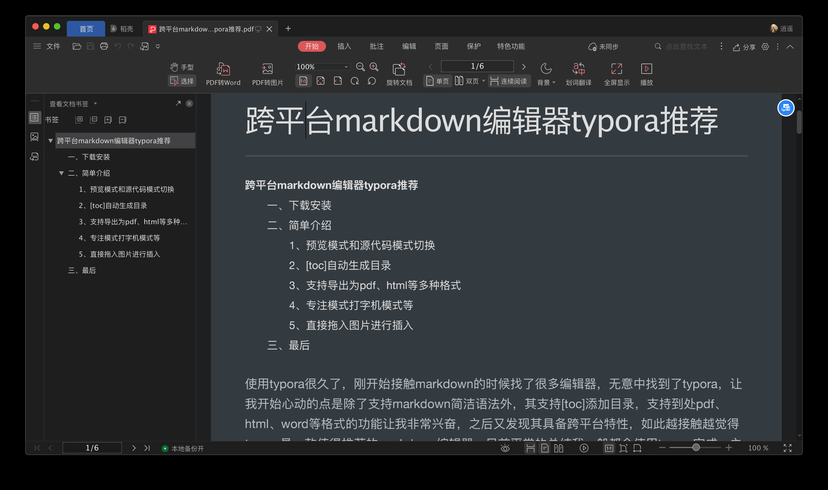828x490 pixels.
Task: Toggle eye protection mode in status bar
Action: (505, 448)
